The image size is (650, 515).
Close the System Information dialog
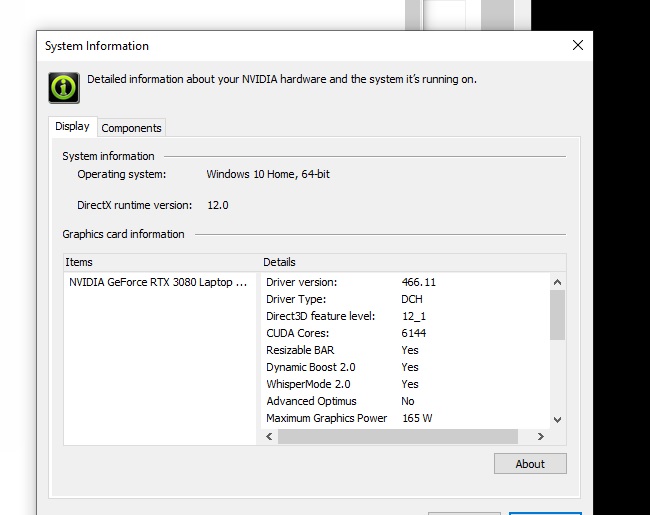(577, 45)
